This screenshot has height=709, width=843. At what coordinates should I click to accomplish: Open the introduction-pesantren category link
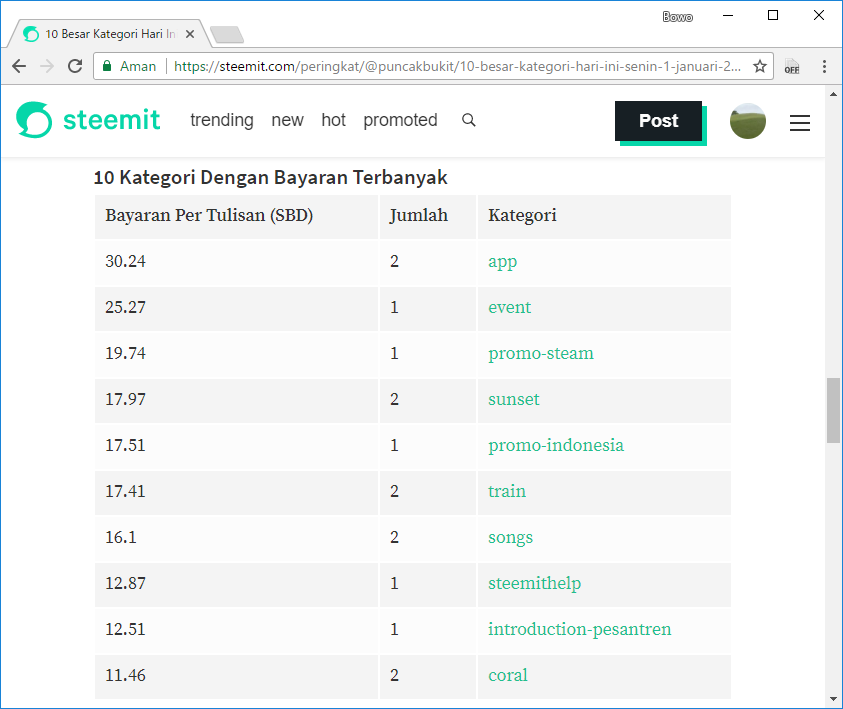coord(579,629)
